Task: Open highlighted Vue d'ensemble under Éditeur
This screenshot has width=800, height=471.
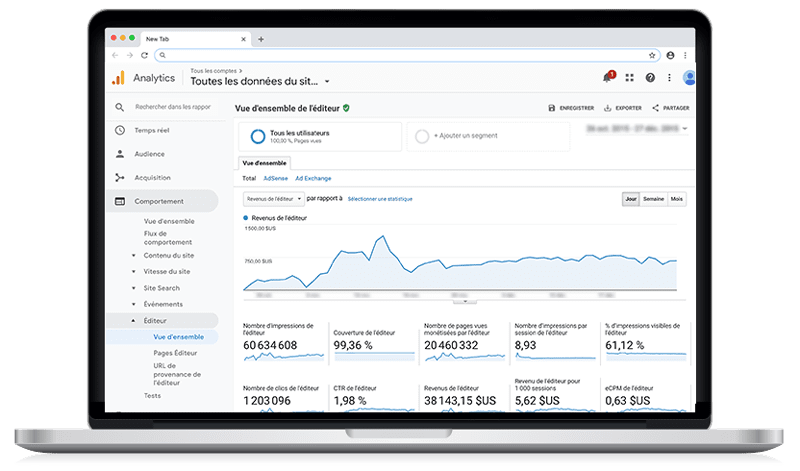Action: [179, 337]
